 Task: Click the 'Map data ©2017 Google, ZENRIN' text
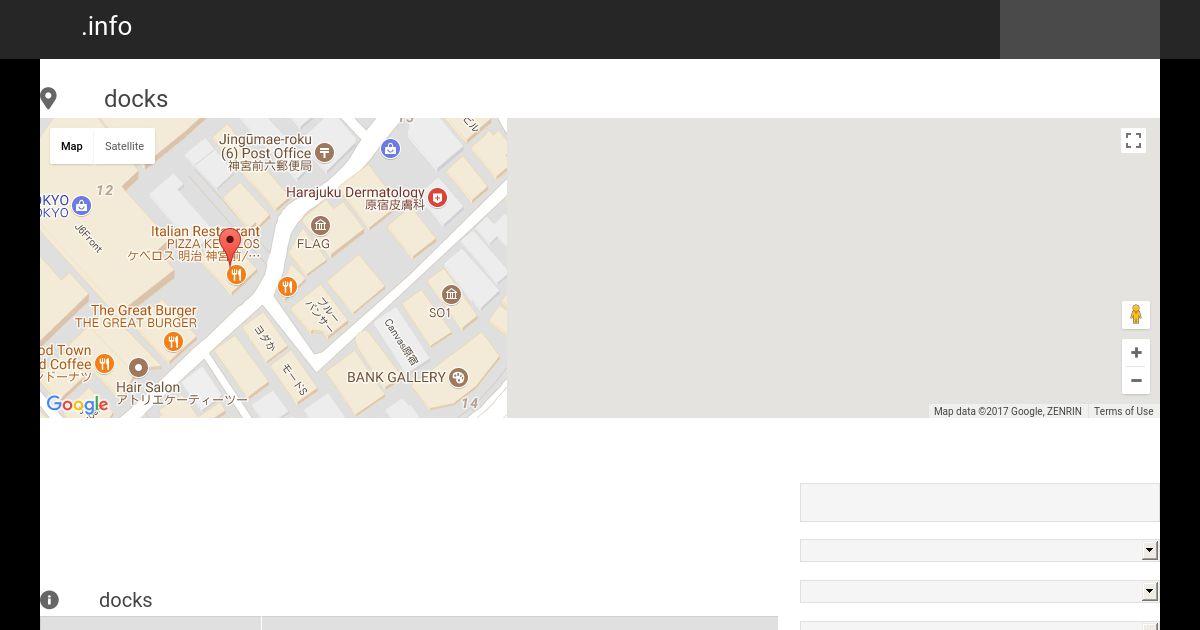point(1008,411)
